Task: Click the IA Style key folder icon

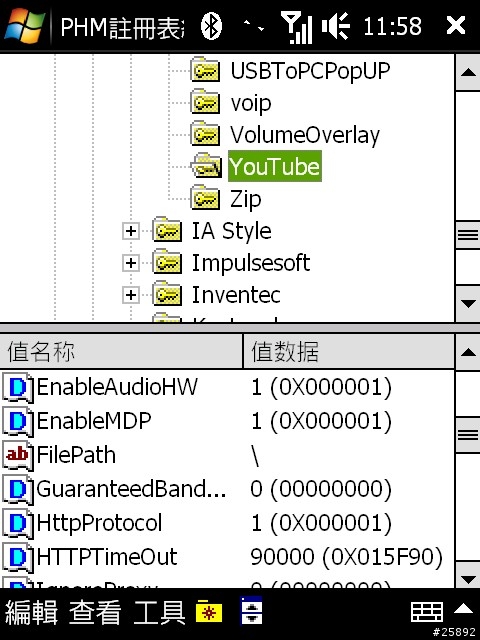Action: [x=167, y=230]
